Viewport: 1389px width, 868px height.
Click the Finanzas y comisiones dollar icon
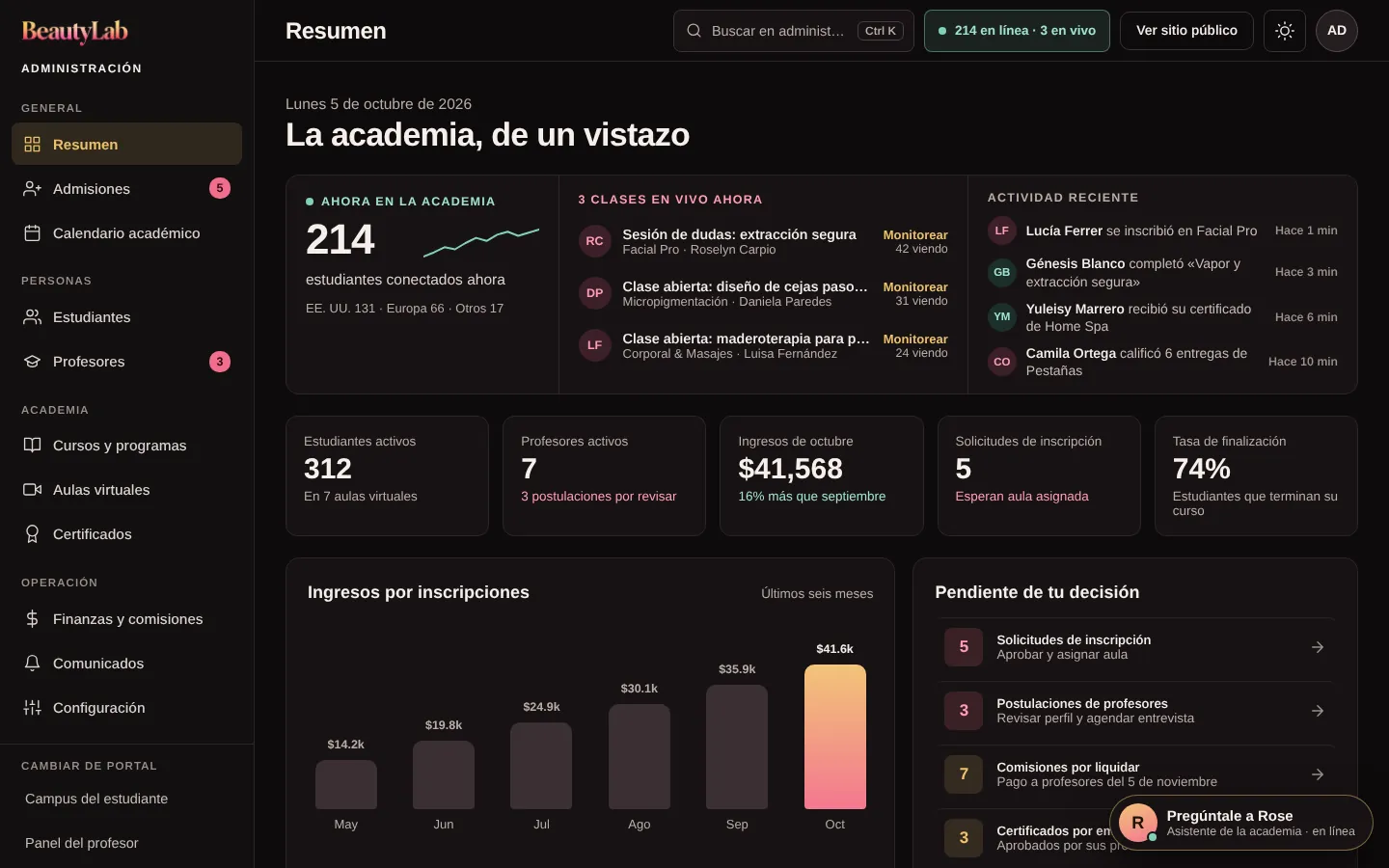(32, 619)
